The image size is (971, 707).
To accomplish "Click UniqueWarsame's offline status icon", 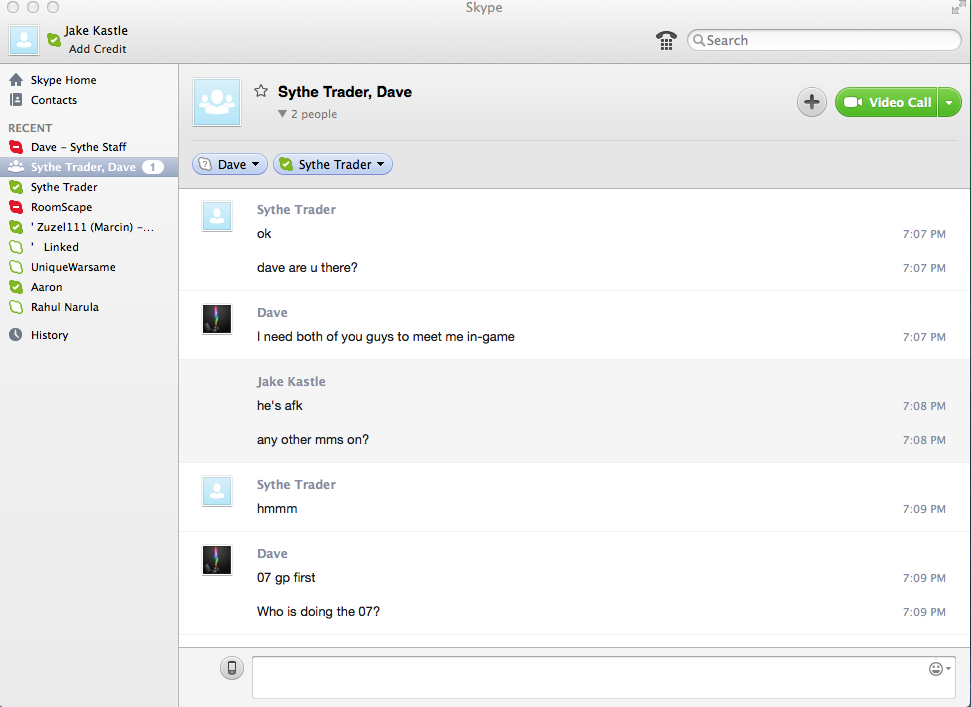I will pyautogui.click(x=16, y=267).
